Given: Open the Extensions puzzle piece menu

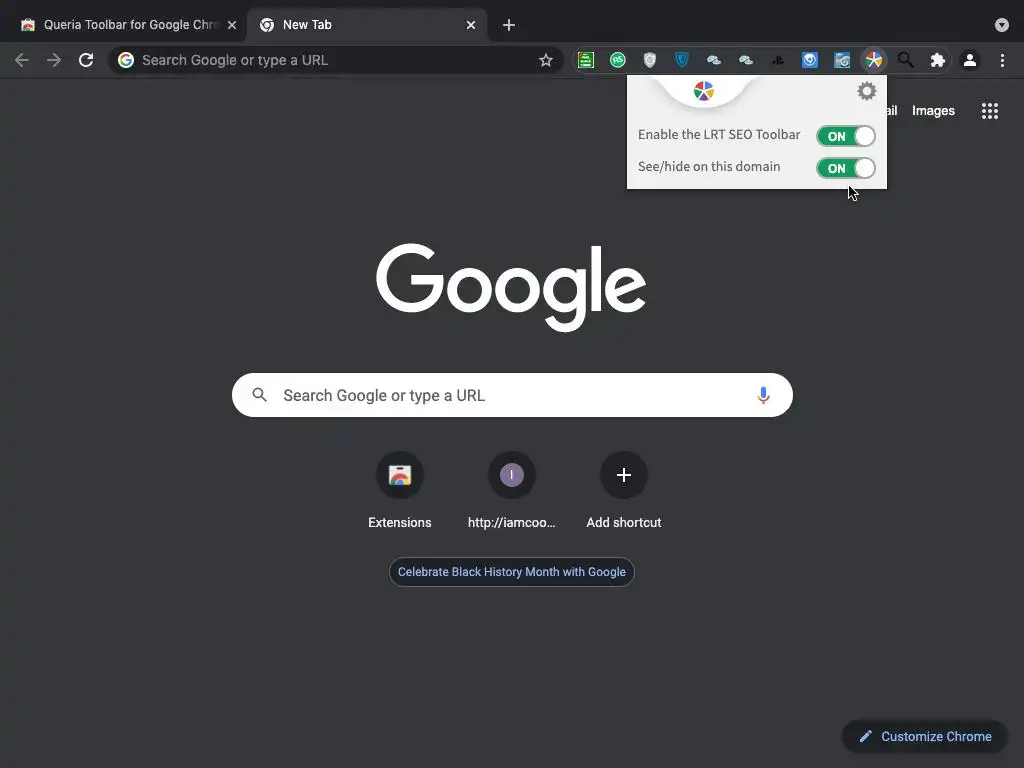Looking at the screenshot, I should [x=938, y=60].
